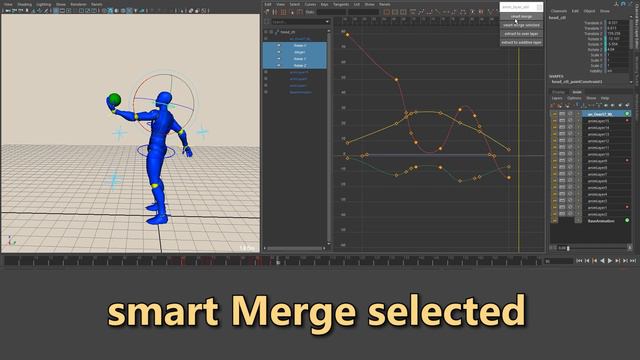Click icon beside anim_layer_util field
Image resolution: width=640 pixels, height=360 pixels.
coord(539,7)
